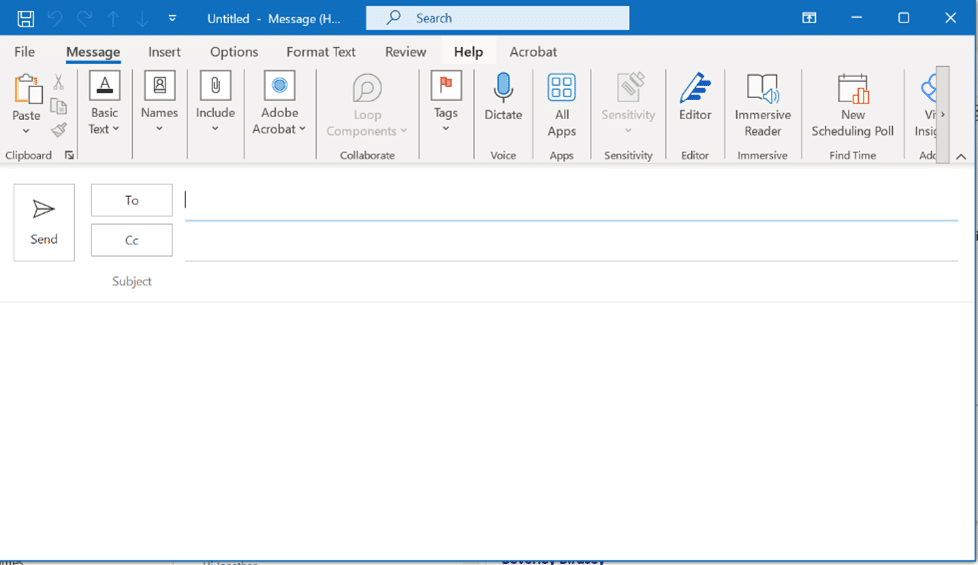The image size is (978, 565).
Task: Click the Previous Item up arrow
Action: pyautogui.click(x=113, y=19)
